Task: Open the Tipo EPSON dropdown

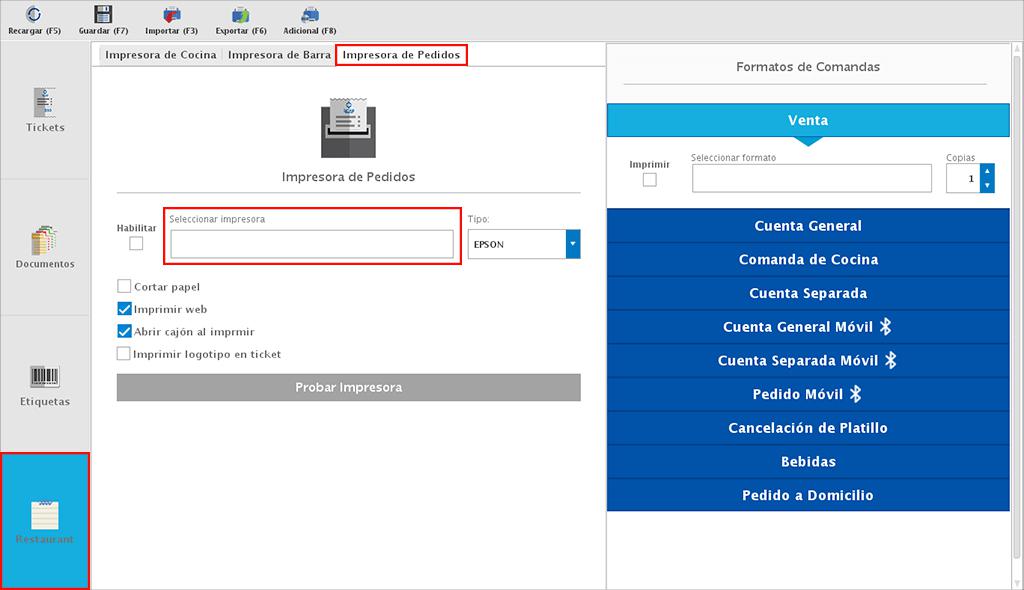Action: [573, 244]
